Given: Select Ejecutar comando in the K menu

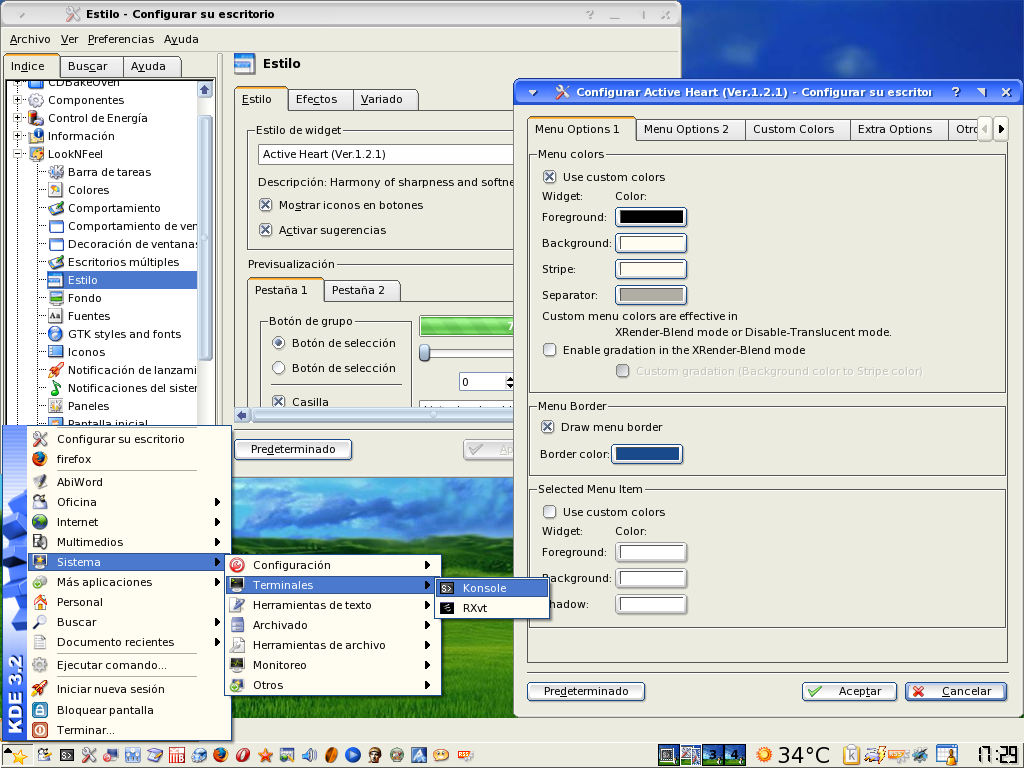Looking at the screenshot, I should point(131,665).
